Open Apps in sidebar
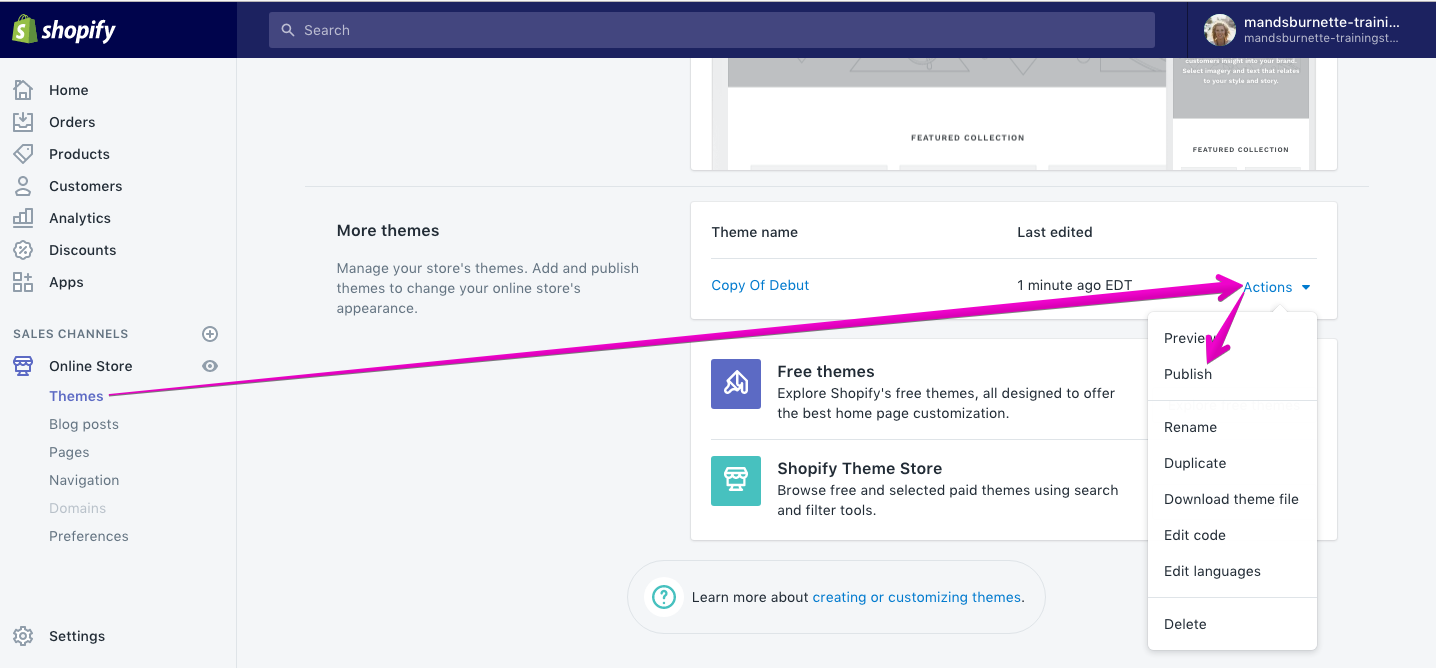 66,282
